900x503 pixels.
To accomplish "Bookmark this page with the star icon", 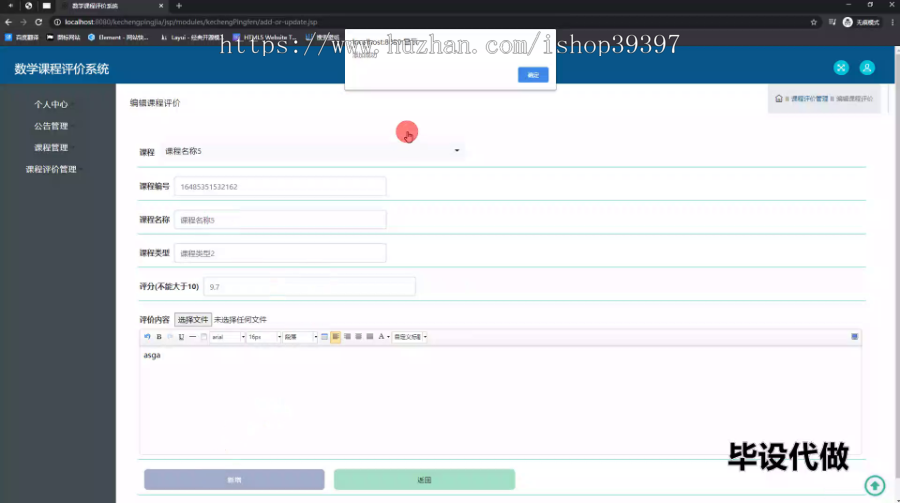I will [813, 22].
